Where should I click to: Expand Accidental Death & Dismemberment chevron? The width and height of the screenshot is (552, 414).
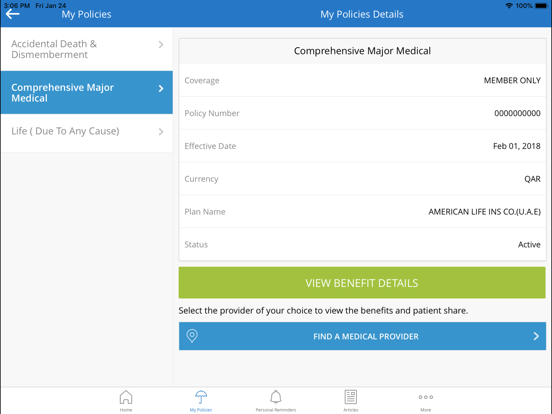pos(161,44)
